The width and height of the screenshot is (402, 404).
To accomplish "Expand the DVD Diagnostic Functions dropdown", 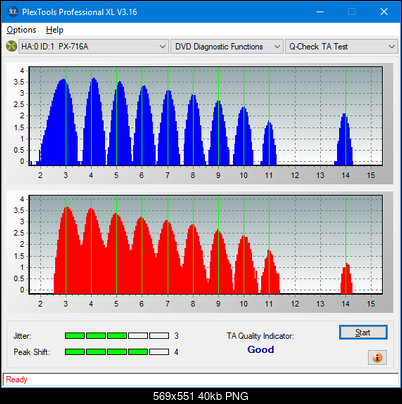I will point(227,47).
